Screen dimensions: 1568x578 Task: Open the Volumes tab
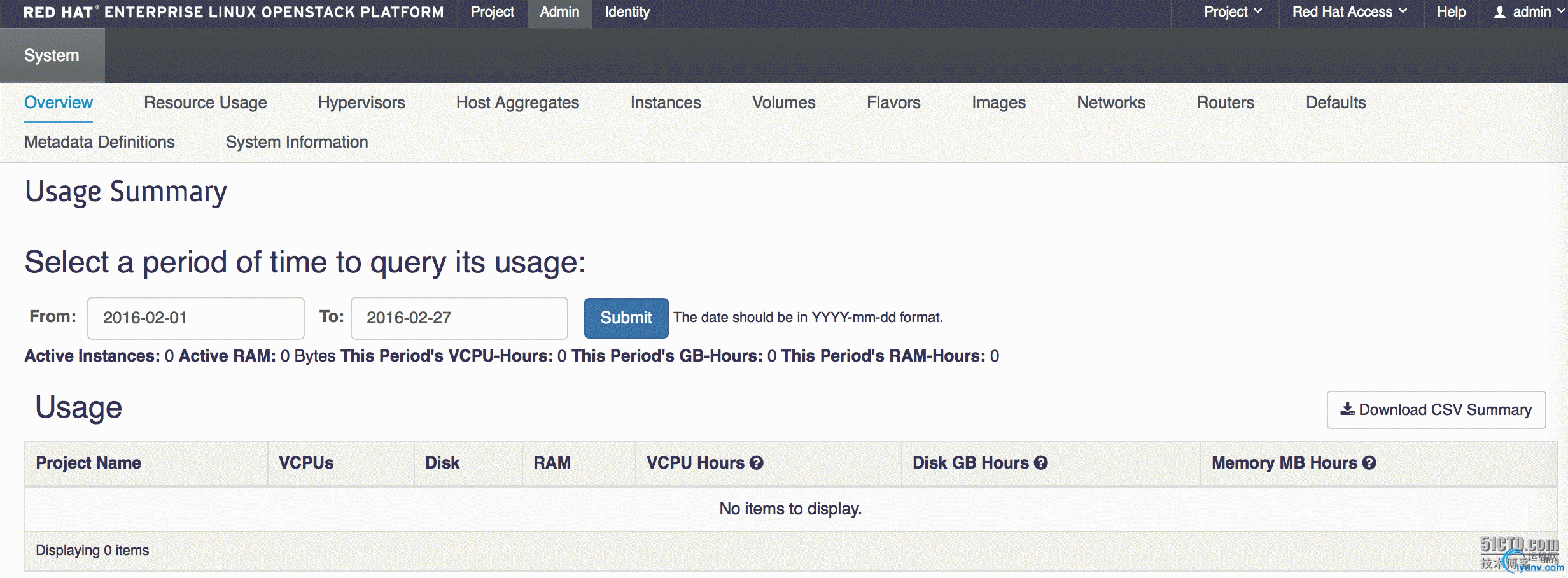(783, 102)
